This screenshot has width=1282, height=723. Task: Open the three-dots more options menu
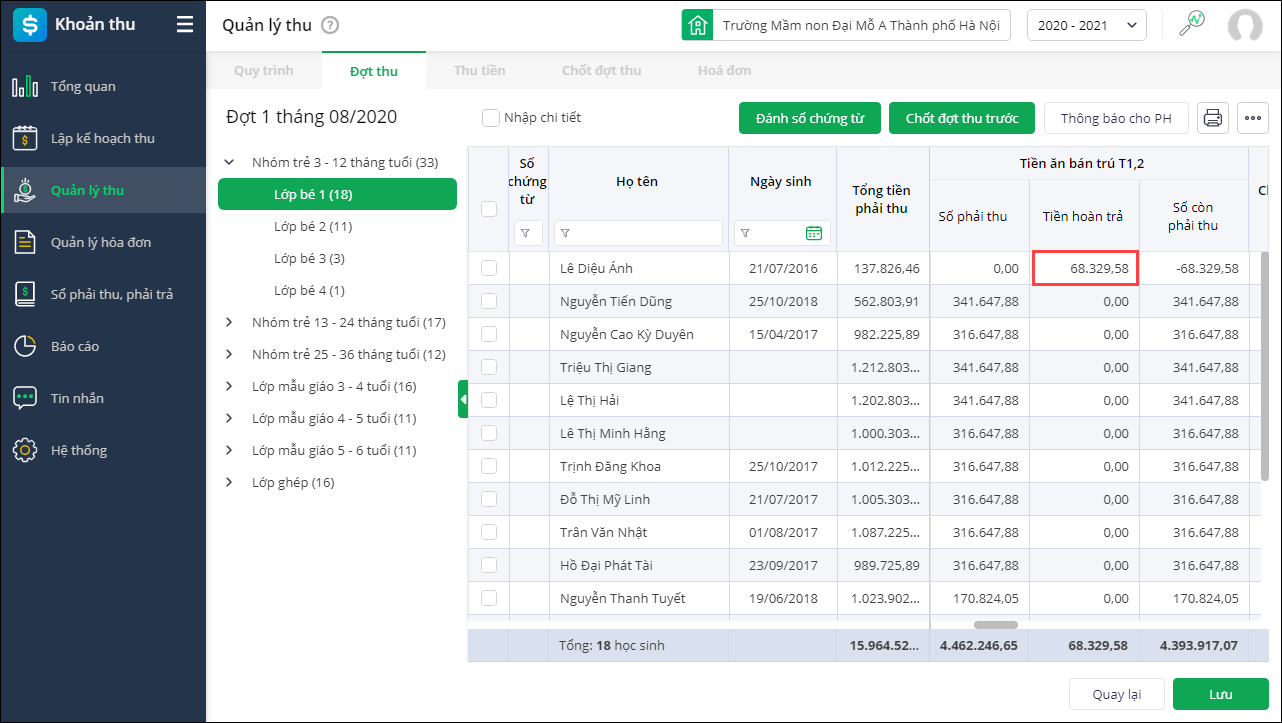pos(1252,118)
